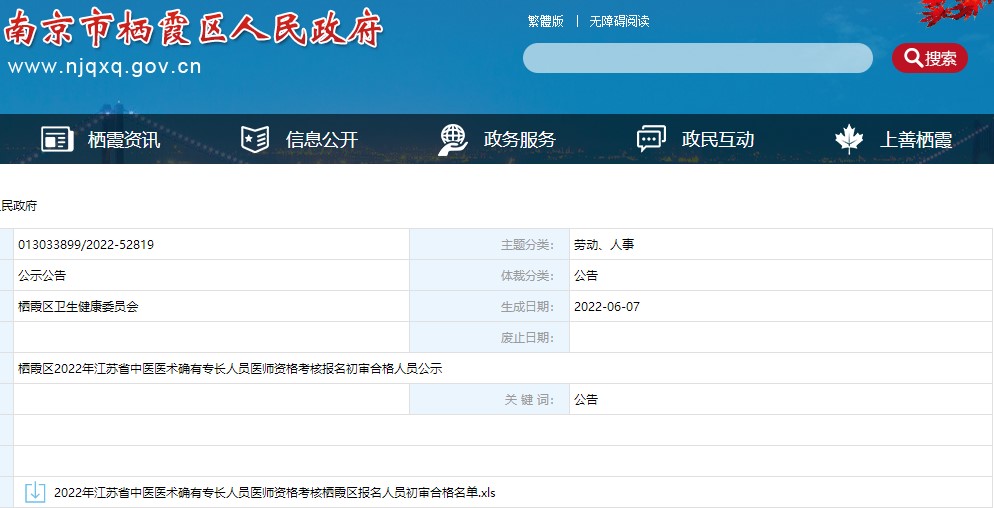Click the announcement title 初审合格人员公示

point(230,369)
